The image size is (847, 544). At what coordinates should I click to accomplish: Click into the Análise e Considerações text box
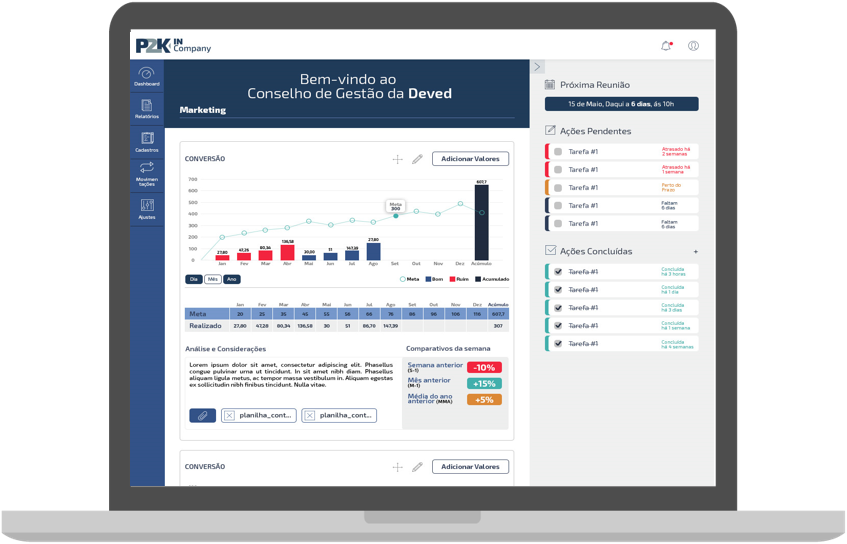pyautogui.click(x=293, y=393)
